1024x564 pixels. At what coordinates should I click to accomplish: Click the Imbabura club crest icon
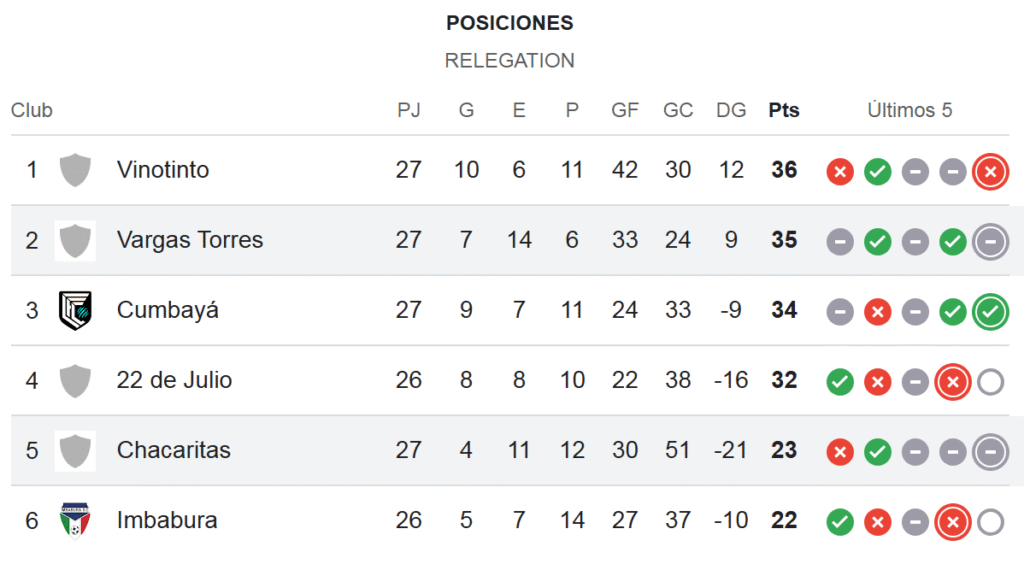75,520
